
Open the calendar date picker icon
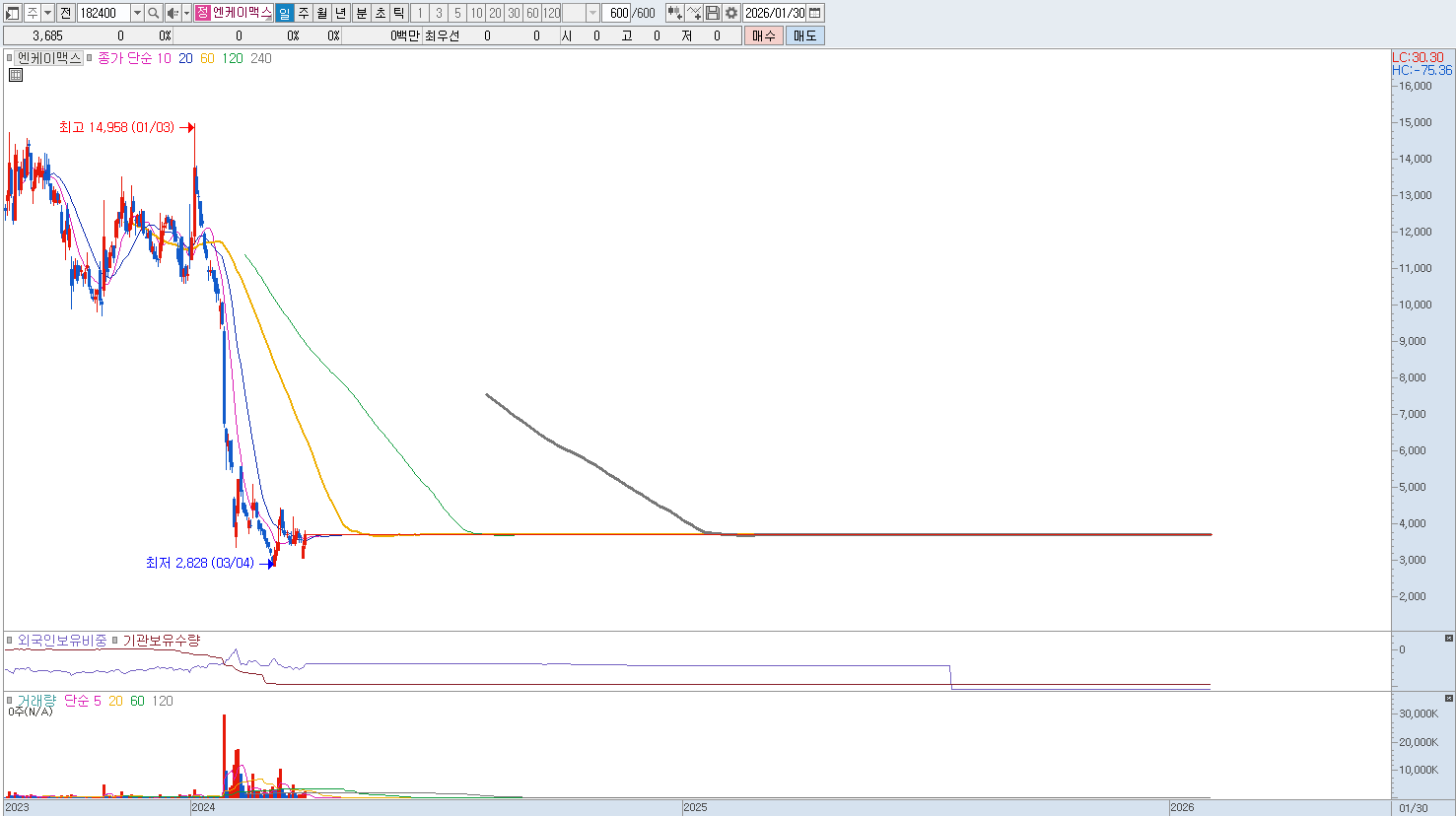click(x=815, y=13)
